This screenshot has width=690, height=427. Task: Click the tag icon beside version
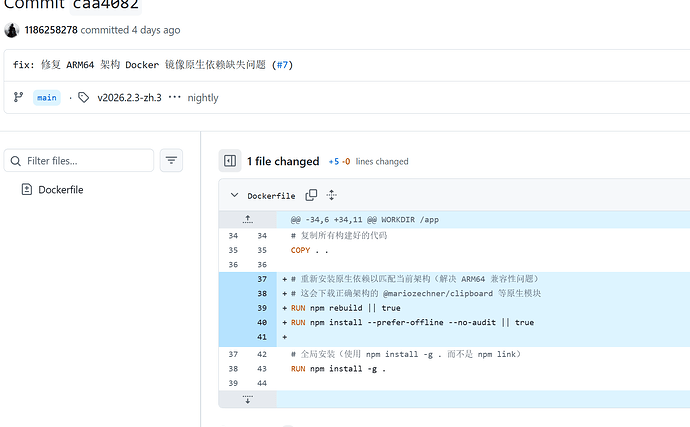click(x=84, y=97)
